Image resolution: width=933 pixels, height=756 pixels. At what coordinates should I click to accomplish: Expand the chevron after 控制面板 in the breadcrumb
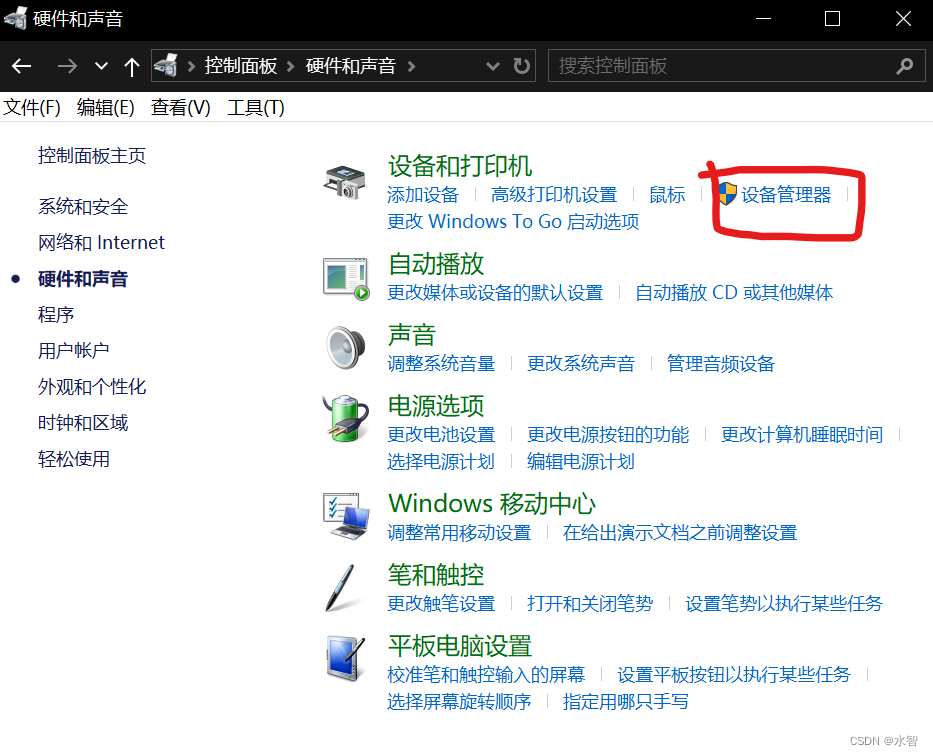pos(291,66)
